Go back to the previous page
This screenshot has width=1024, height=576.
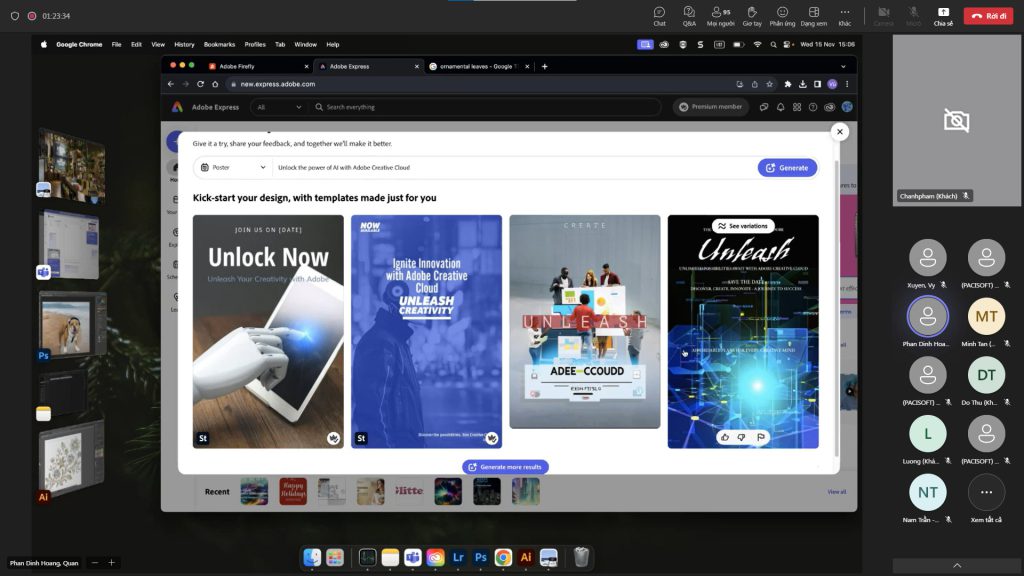(170, 84)
